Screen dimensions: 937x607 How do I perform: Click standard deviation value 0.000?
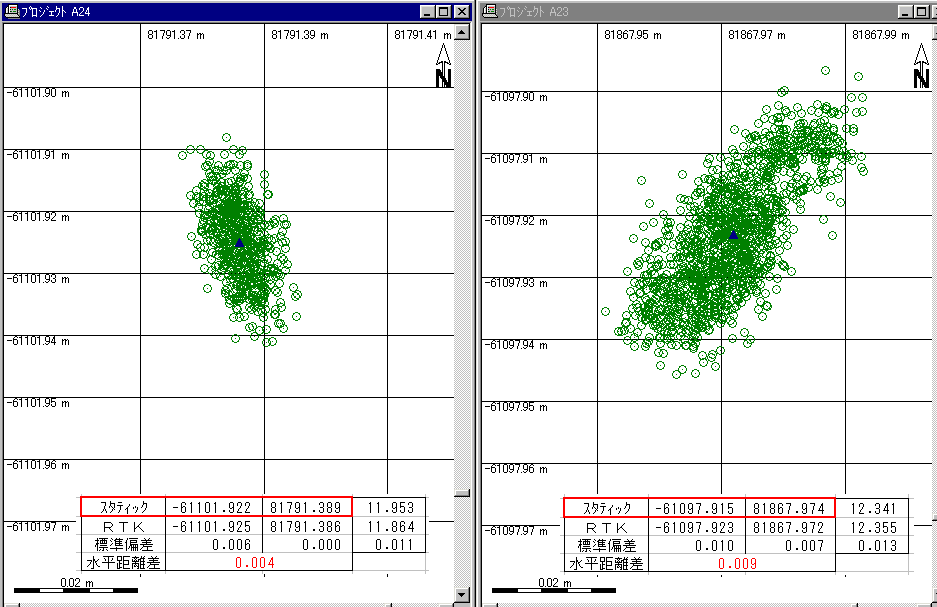pos(321,545)
